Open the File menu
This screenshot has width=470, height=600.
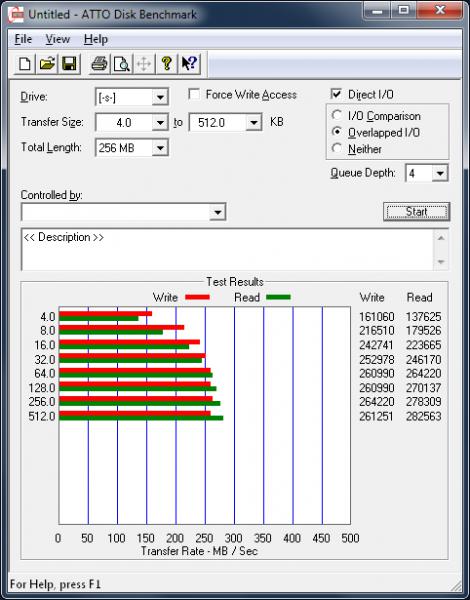pos(23,39)
